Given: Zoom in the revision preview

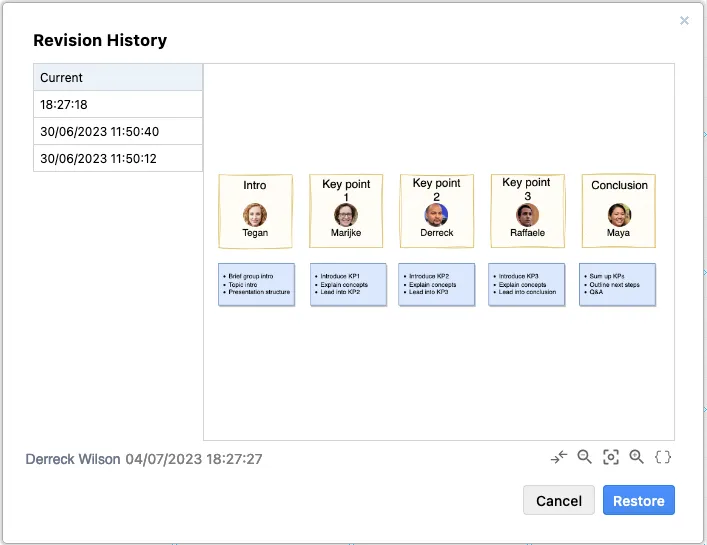Looking at the screenshot, I should (x=636, y=457).
